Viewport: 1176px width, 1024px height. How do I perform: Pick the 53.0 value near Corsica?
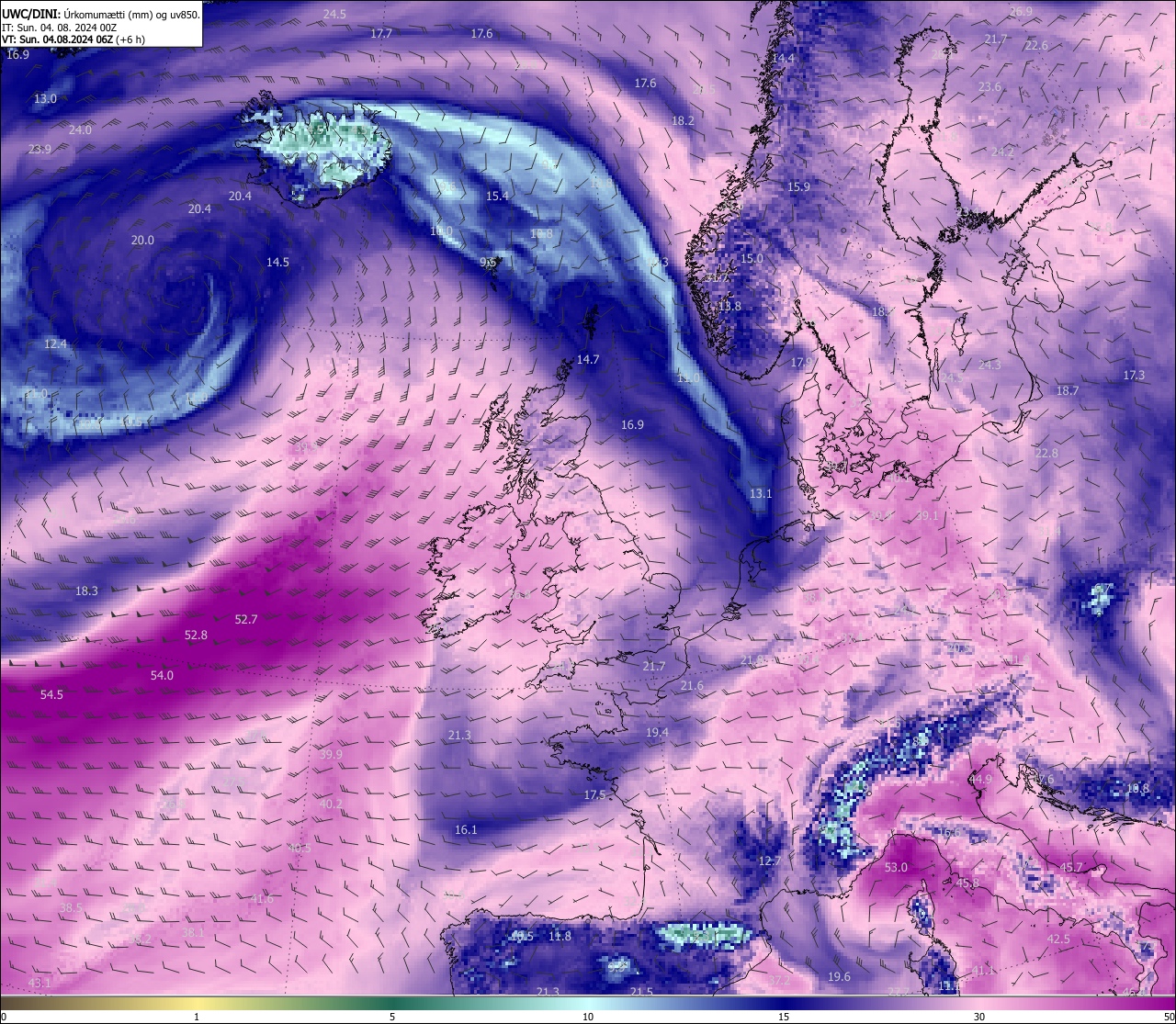(896, 867)
